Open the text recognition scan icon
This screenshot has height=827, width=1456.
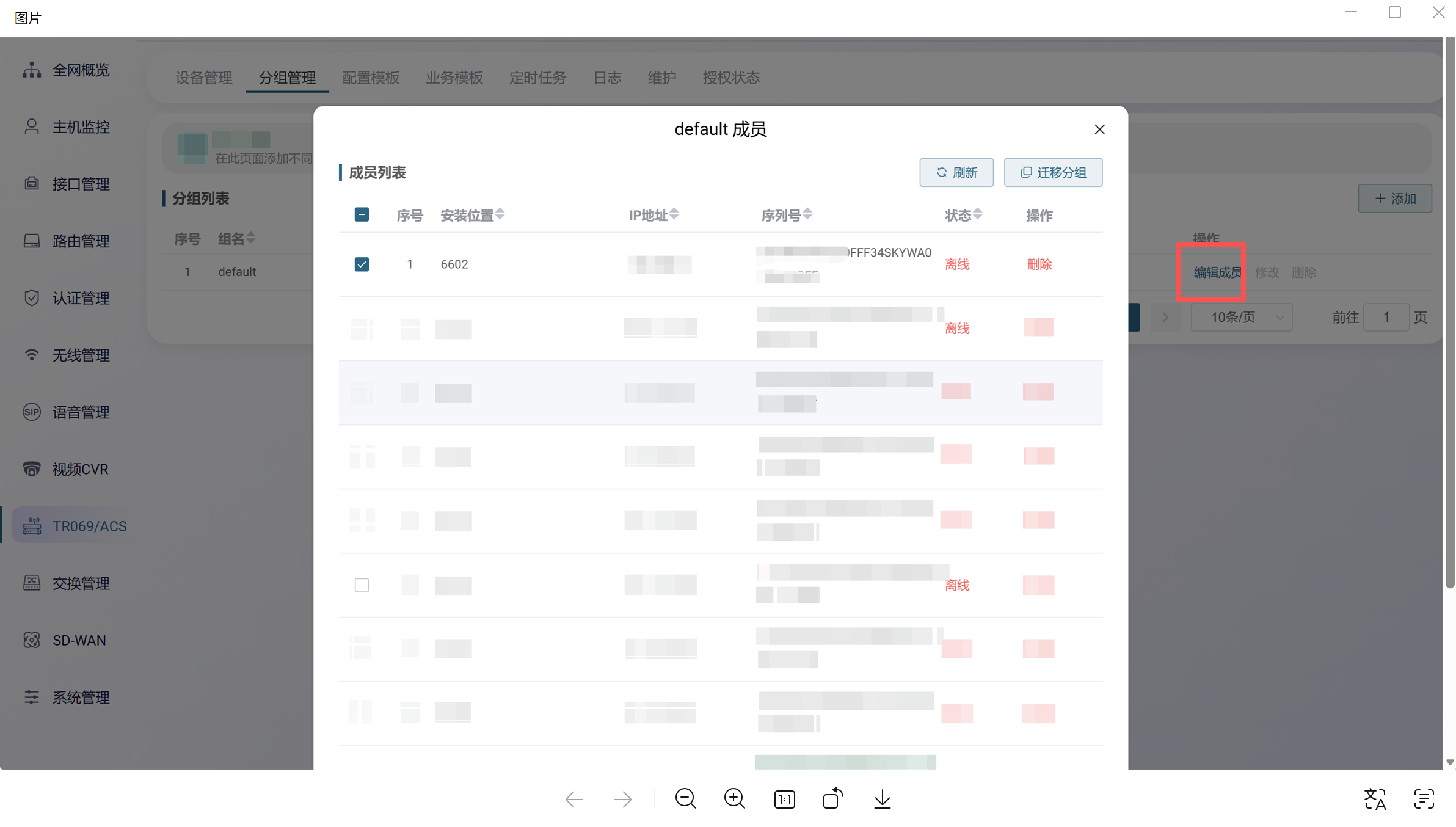(x=1424, y=798)
